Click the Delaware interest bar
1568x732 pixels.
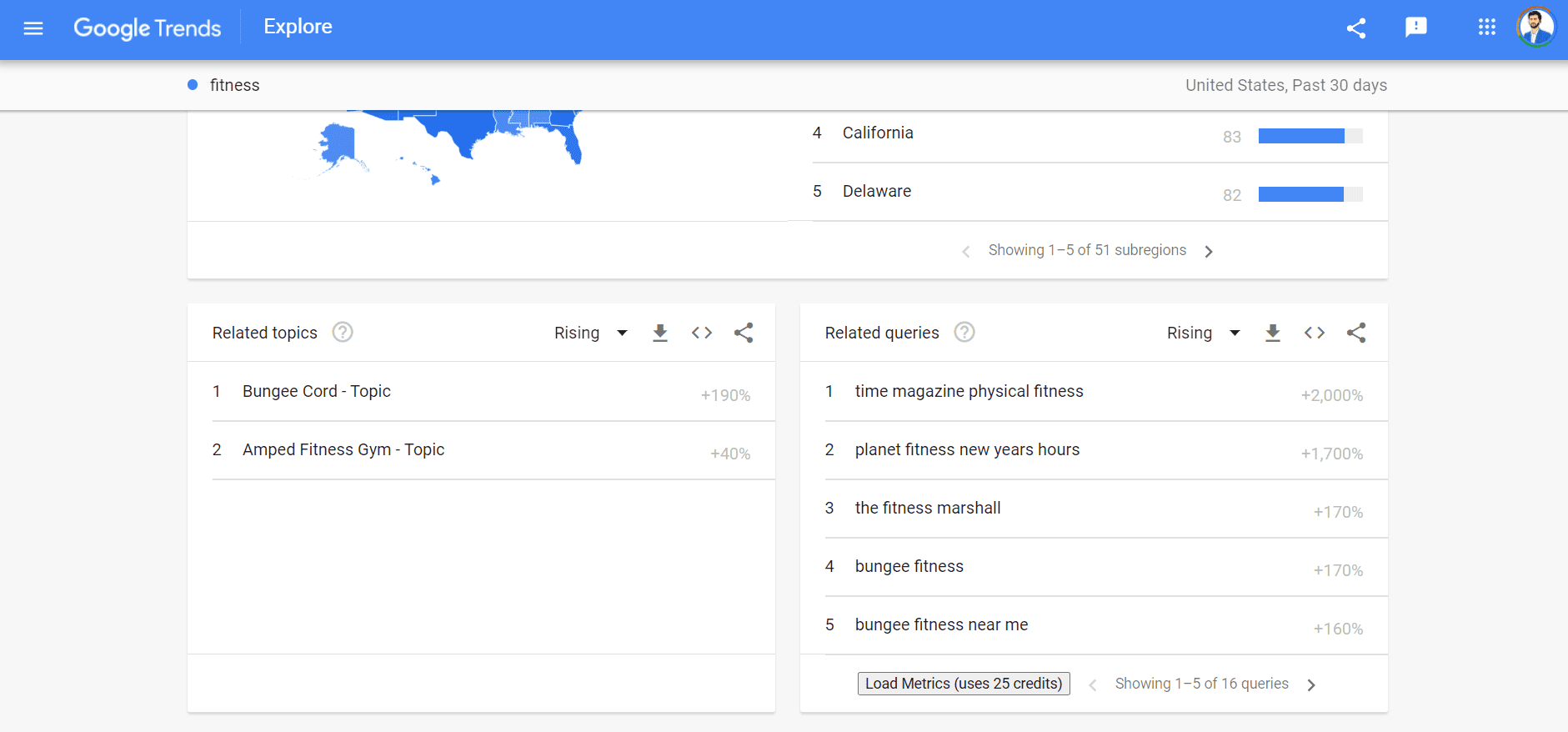point(1310,194)
